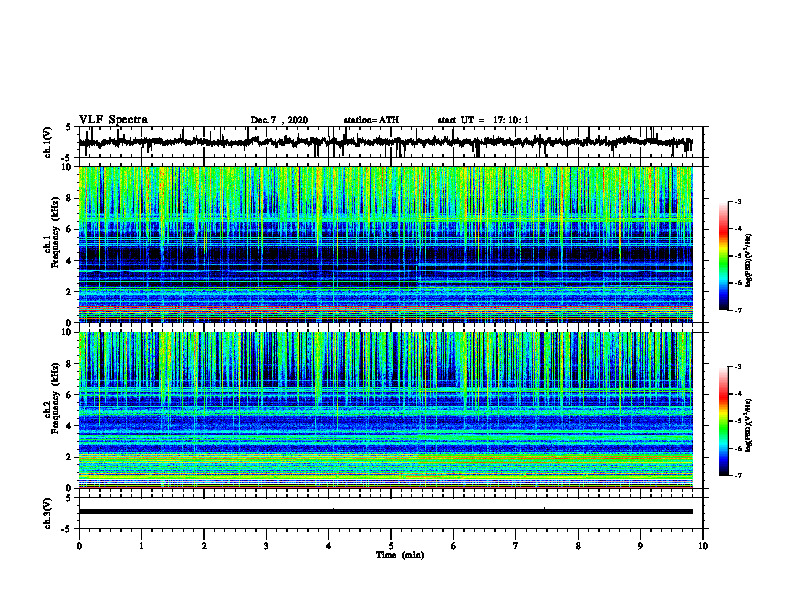The image size is (792, 612).
Task: Click the date text "Dec. 7, 2020"
Action: coord(279,120)
